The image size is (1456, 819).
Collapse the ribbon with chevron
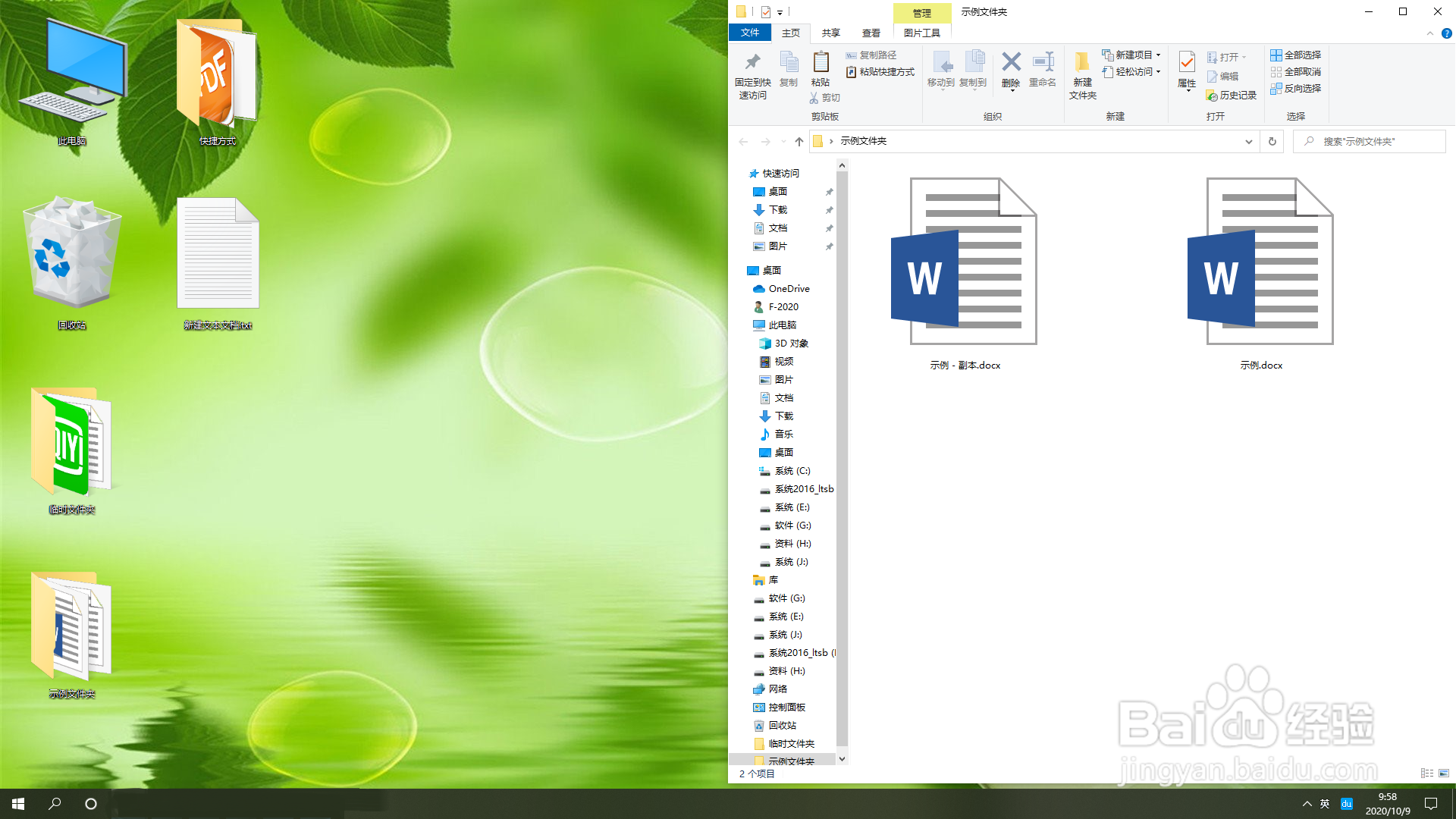click(x=1430, y=33)
